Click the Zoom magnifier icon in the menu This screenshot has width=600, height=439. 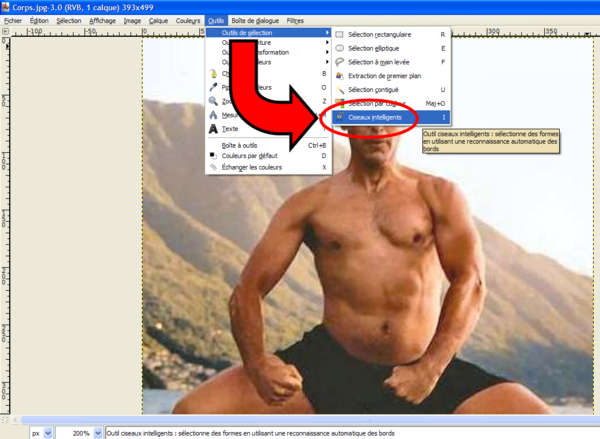click(214, 101)
